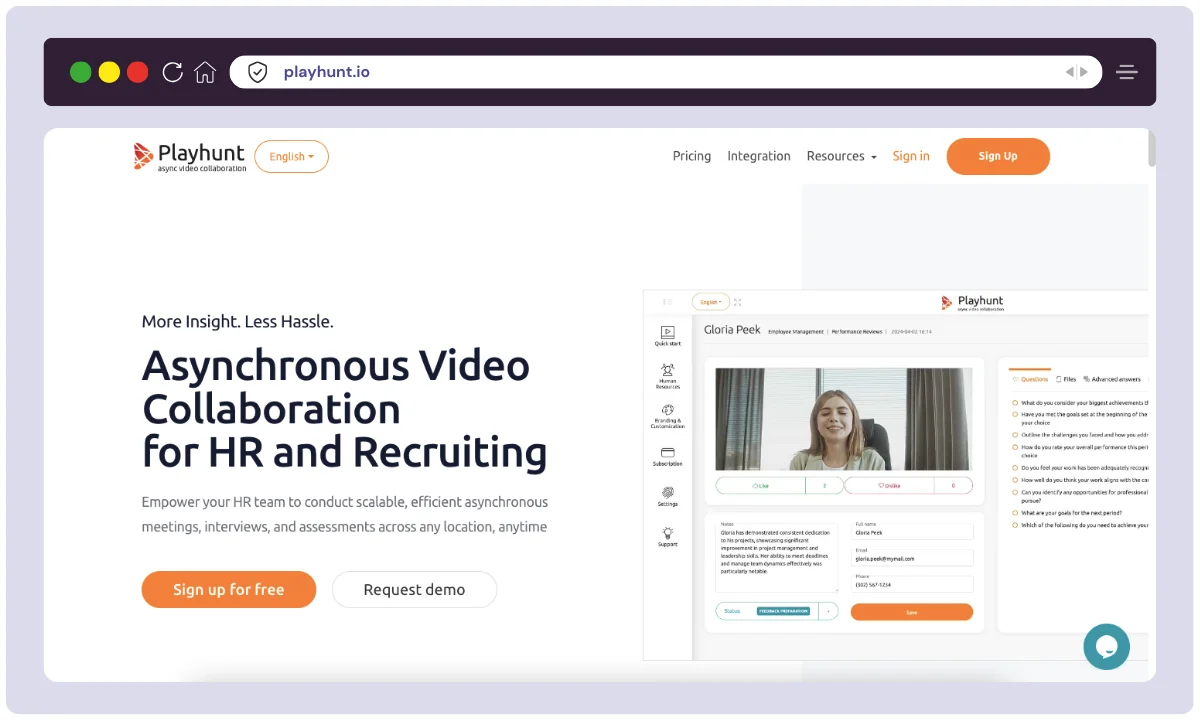The height and width of the screenshot is (720, 1200).
Task: Click the green window control dot
Action: [80, 72]
